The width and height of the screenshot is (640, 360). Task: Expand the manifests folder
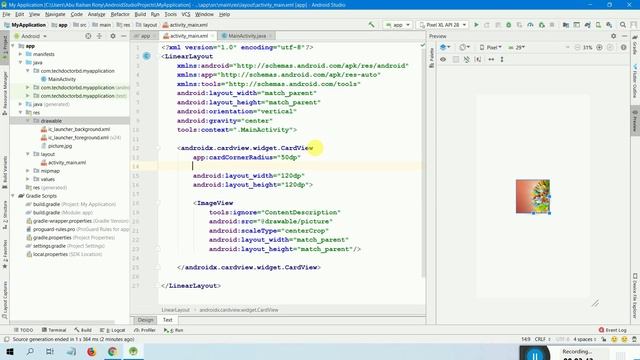pyautogui.click(x=20, y=54)
